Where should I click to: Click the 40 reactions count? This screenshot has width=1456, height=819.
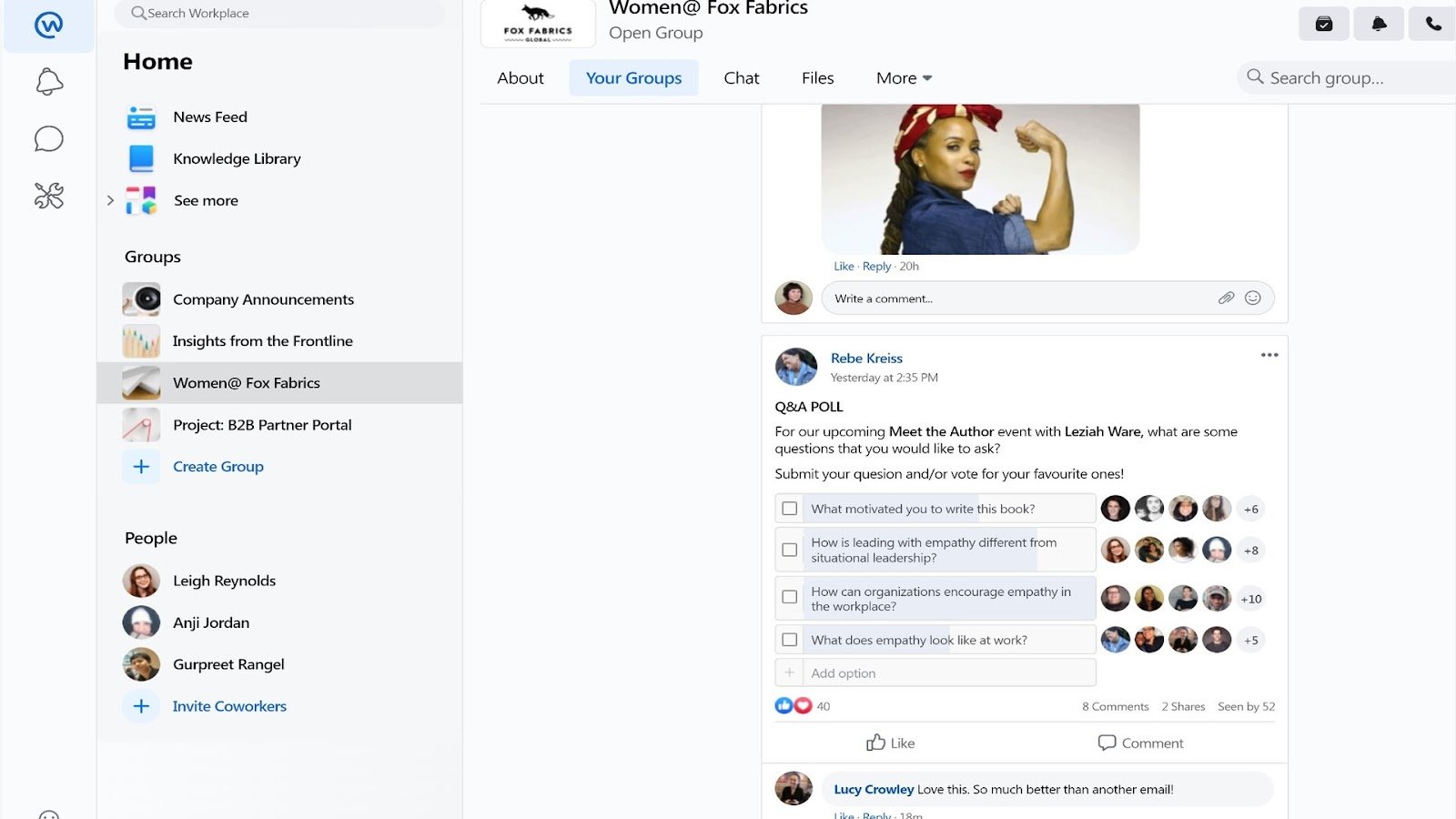(x=824, y=706)
